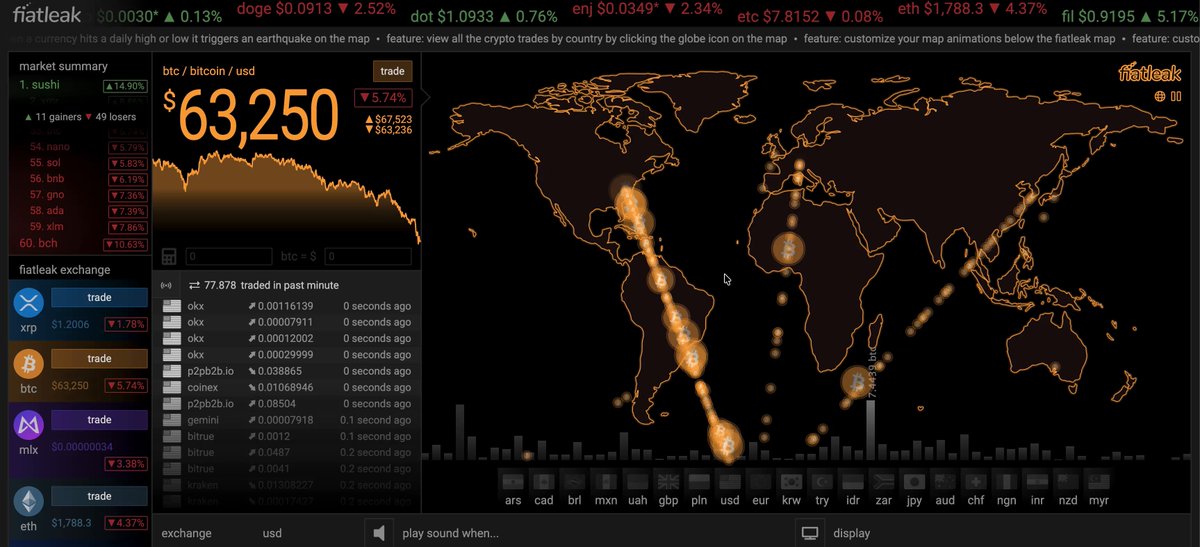Open the display settings label

pyautogui.click(x=851, y=533)
